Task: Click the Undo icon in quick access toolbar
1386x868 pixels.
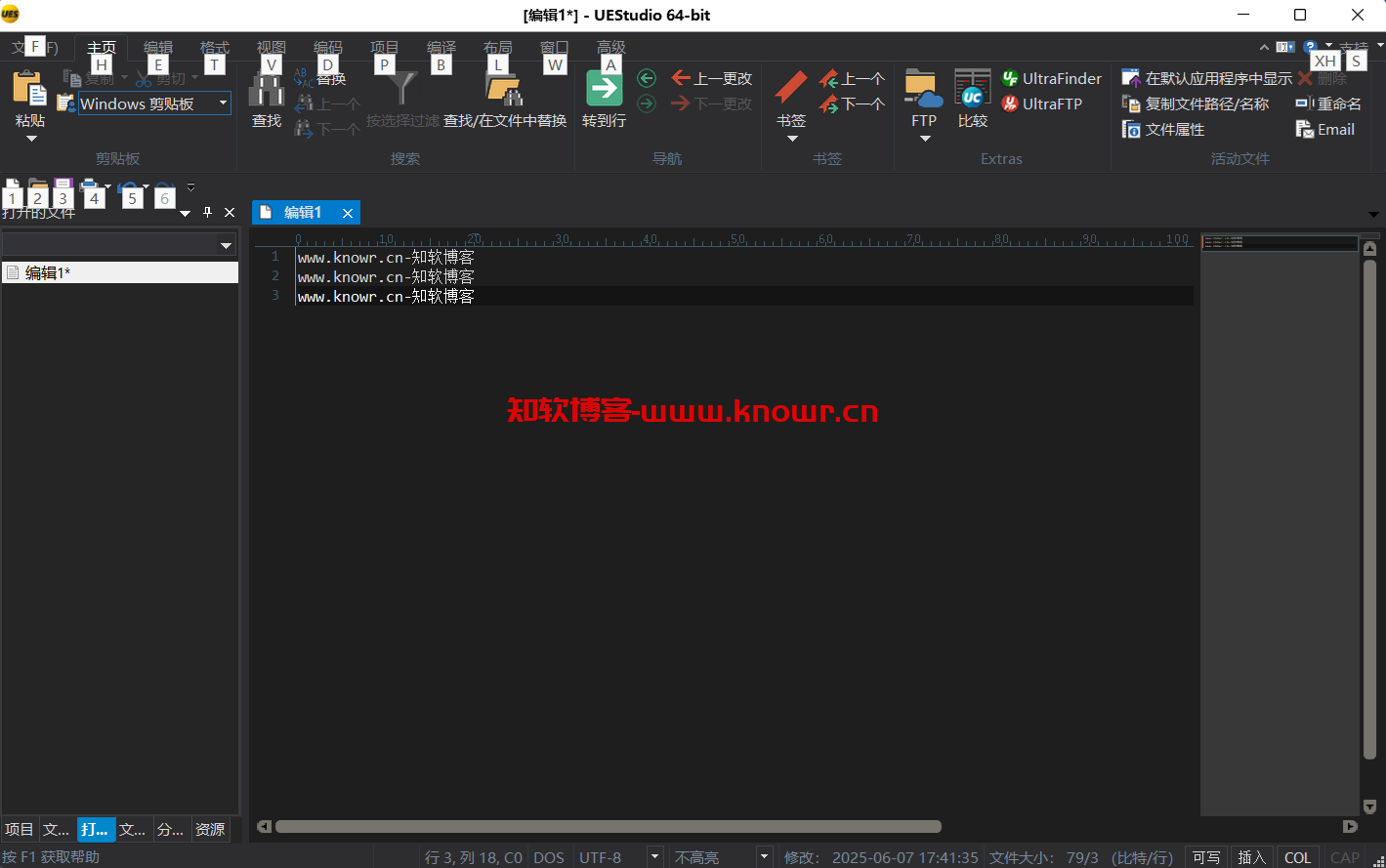Action: point(127,186)
